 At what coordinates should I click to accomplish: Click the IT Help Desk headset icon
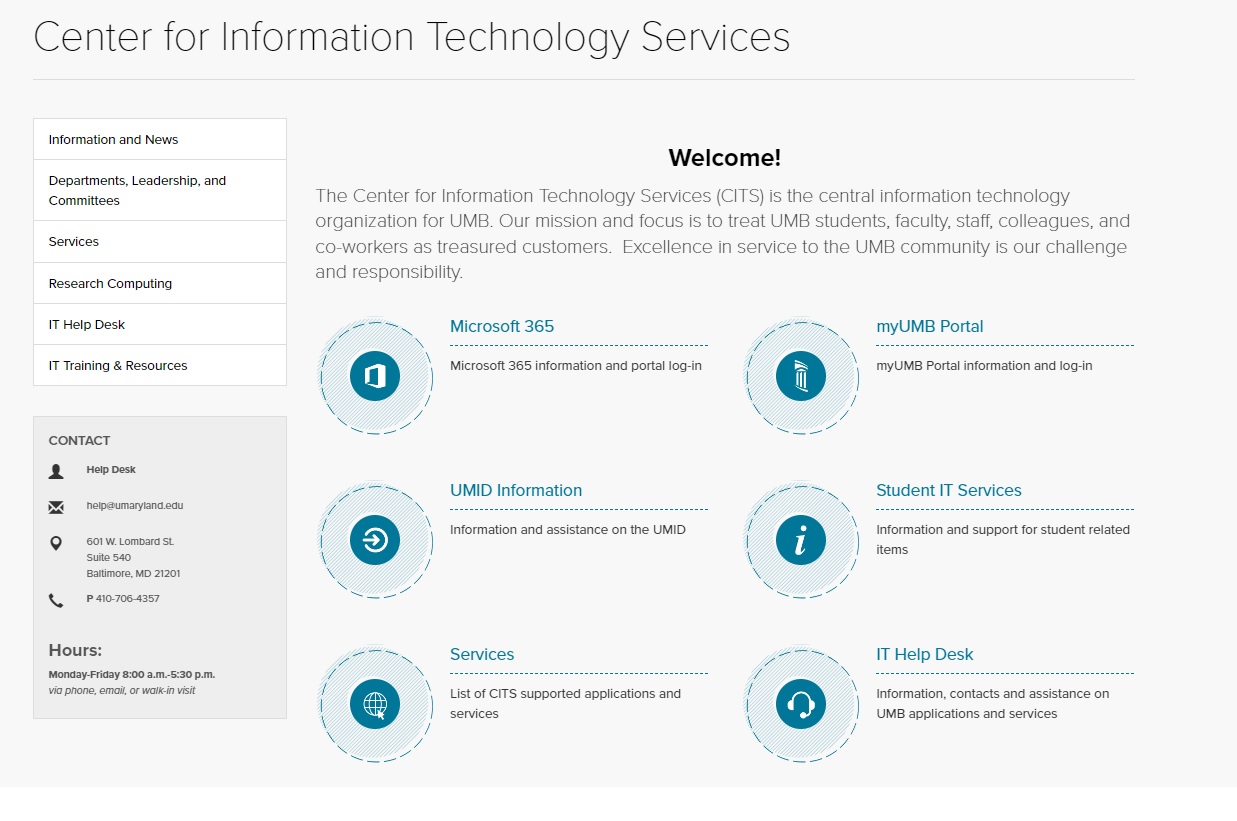click(x=801, y=705)
